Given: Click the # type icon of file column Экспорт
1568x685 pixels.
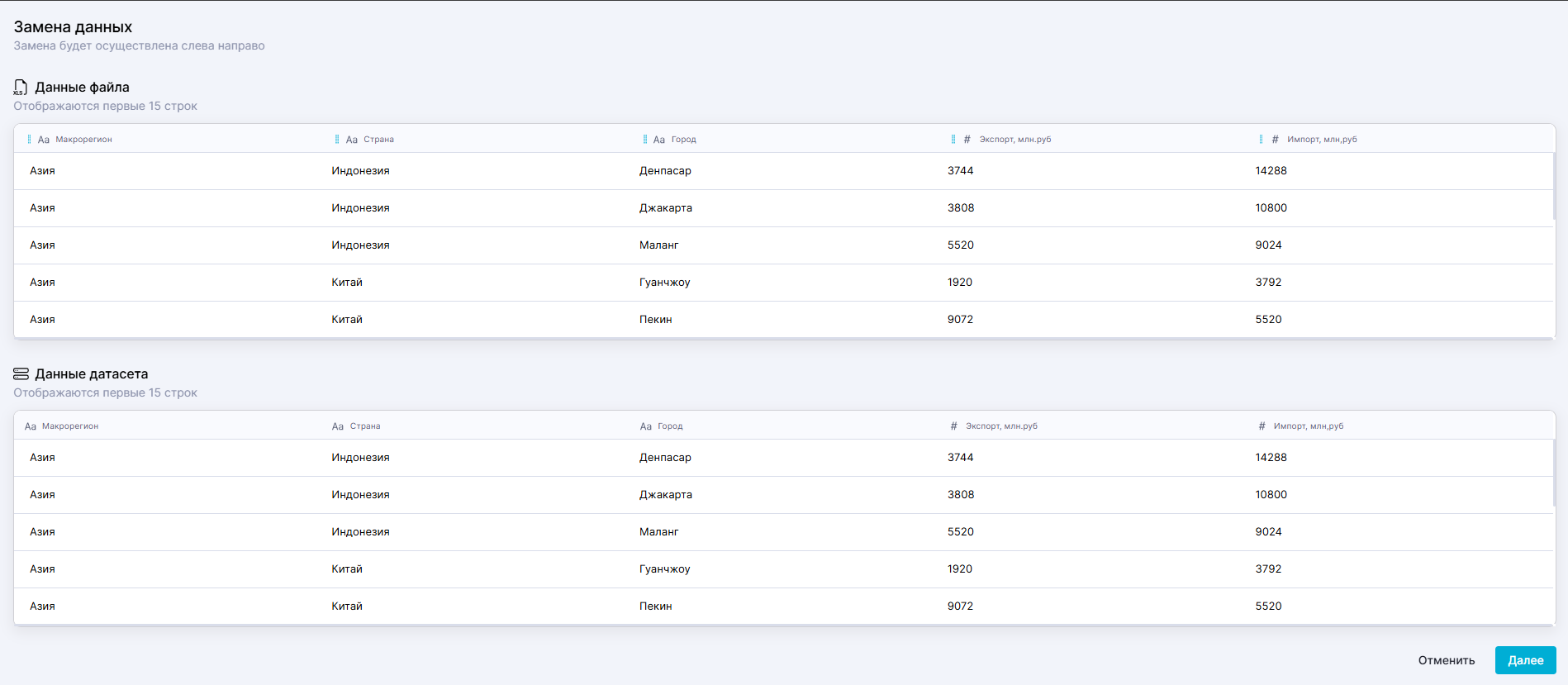Looking at the screenshot, I should 967,140.
